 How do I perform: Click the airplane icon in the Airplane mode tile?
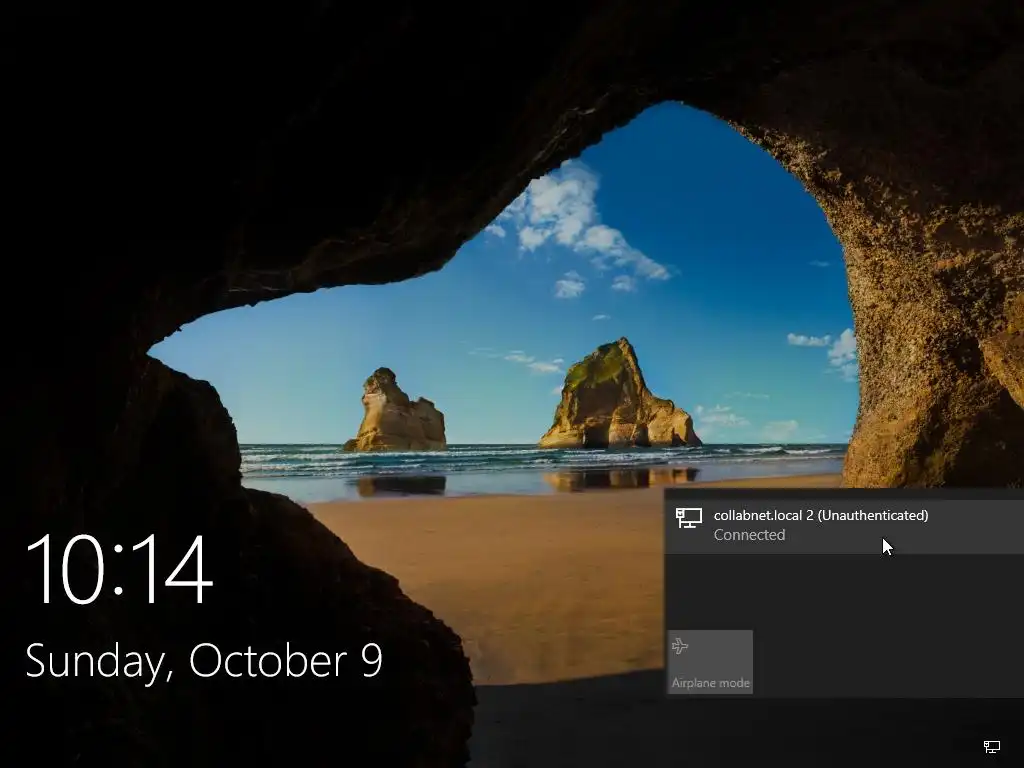click(680, 646)
